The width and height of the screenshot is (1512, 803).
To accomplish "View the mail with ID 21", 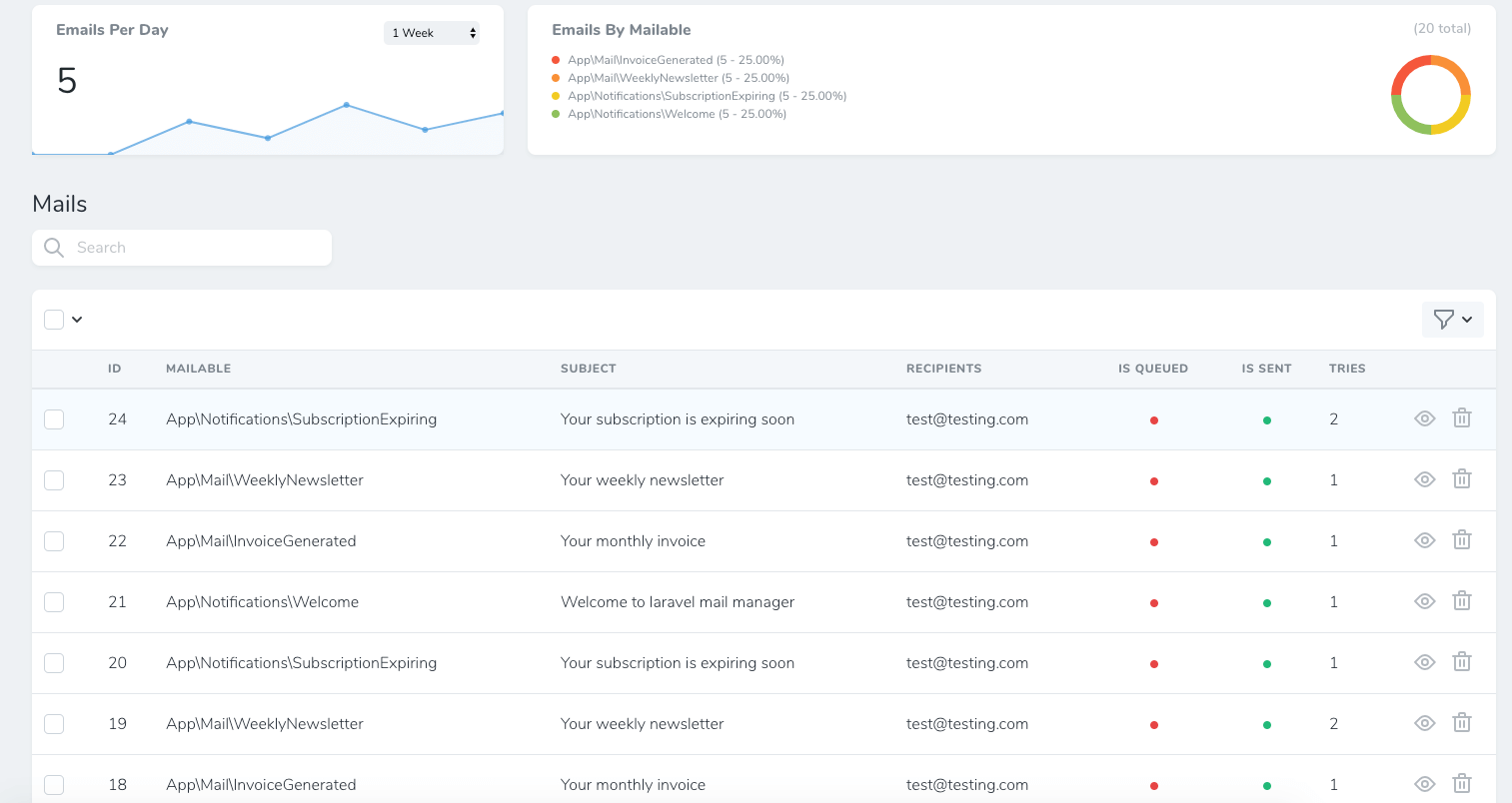I will [1424, 601].
